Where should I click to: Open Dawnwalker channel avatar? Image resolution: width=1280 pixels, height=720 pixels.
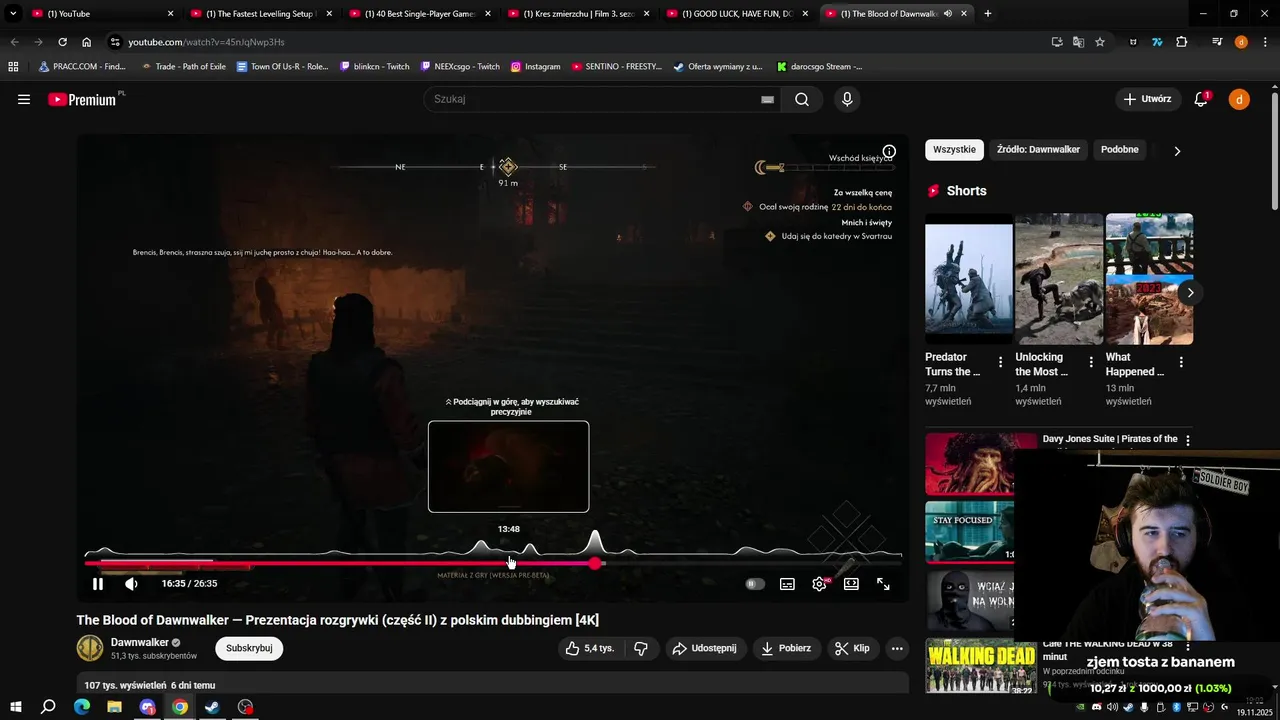click(90, 648)
